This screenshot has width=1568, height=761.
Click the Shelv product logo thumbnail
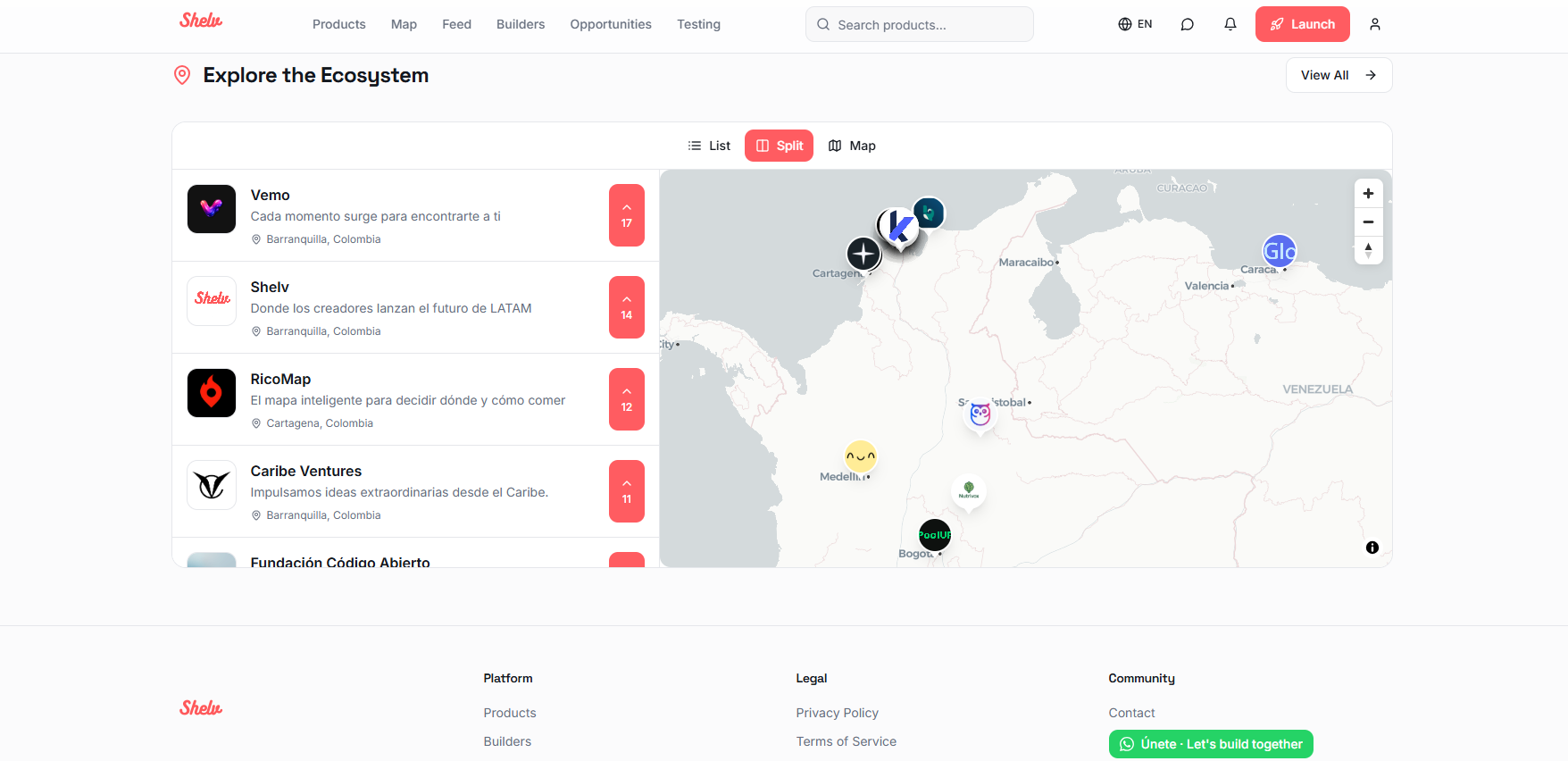tap(212, 301)
